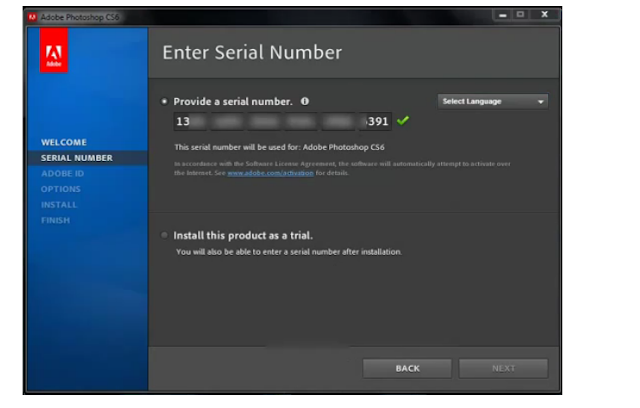Click the Adobe Photoshop CS6 title bar icon
The height and width of the screenshot is (408, 640).
click(x=32, y=17)
